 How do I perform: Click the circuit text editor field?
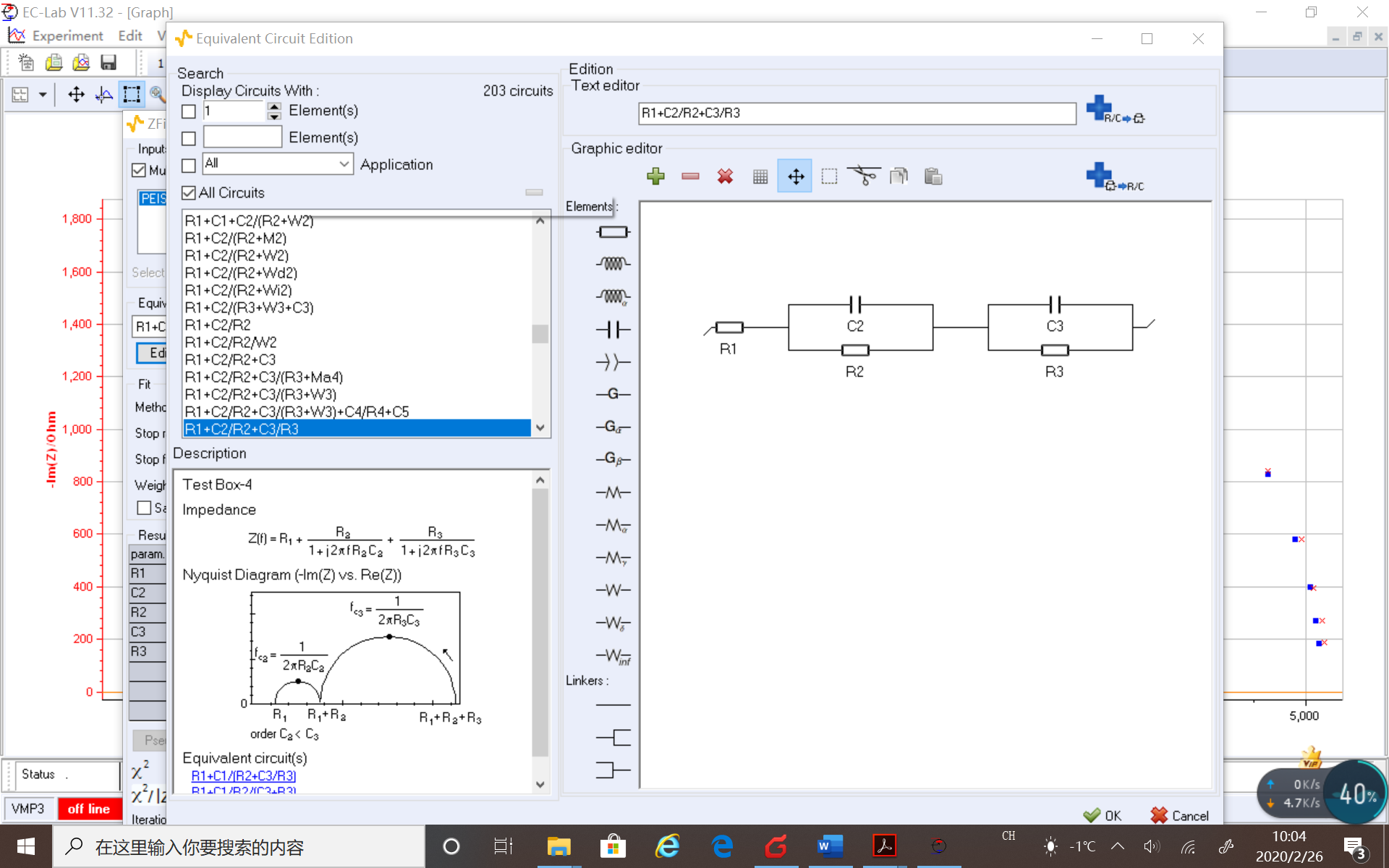[x=857, y=113]
